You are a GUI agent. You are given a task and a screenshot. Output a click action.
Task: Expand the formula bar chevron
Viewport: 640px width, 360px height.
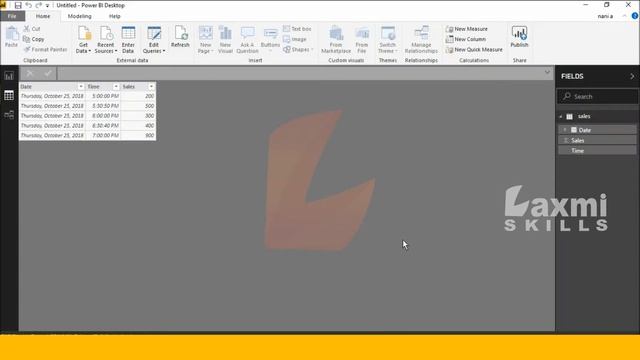(547, 73)
